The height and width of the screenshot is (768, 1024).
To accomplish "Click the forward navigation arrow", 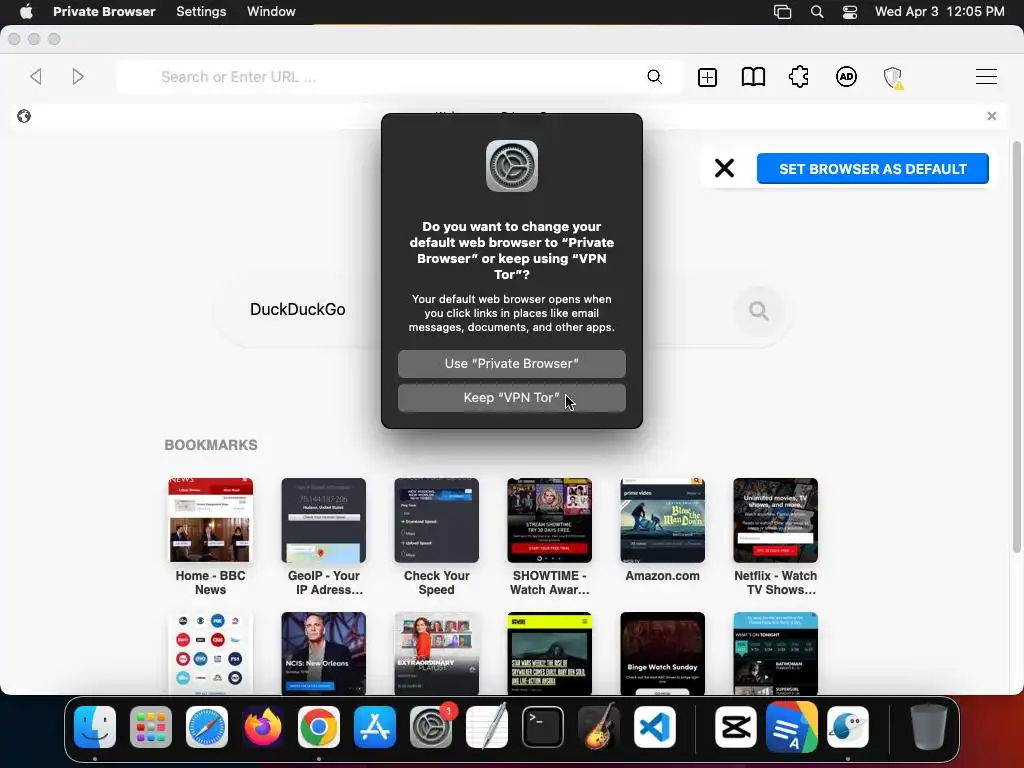I will (78, 77).
